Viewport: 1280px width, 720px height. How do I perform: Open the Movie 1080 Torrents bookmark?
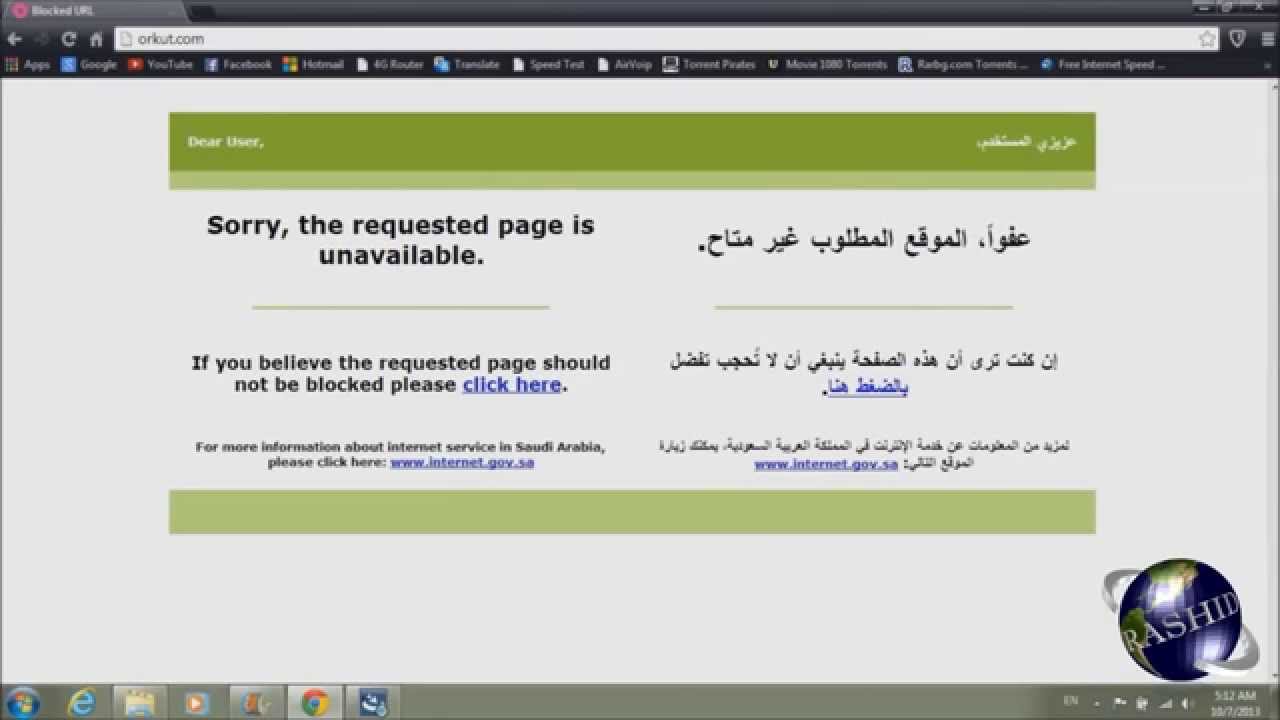(x=827, y=64)
